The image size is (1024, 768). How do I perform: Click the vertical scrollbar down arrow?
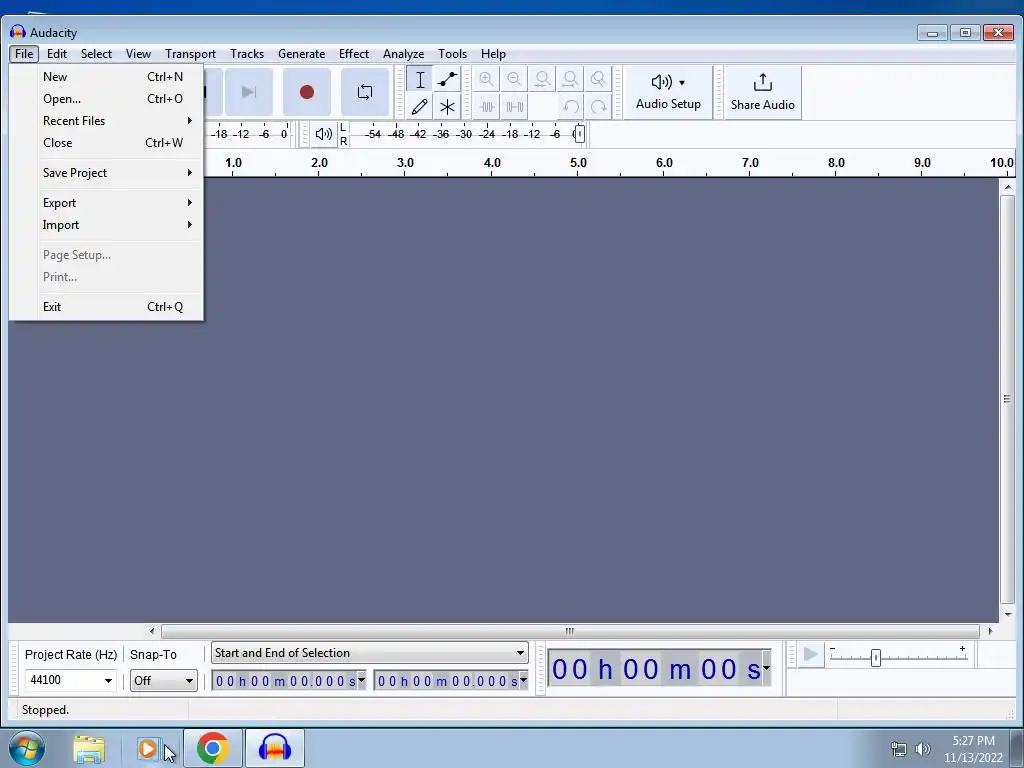[1008, 615]
